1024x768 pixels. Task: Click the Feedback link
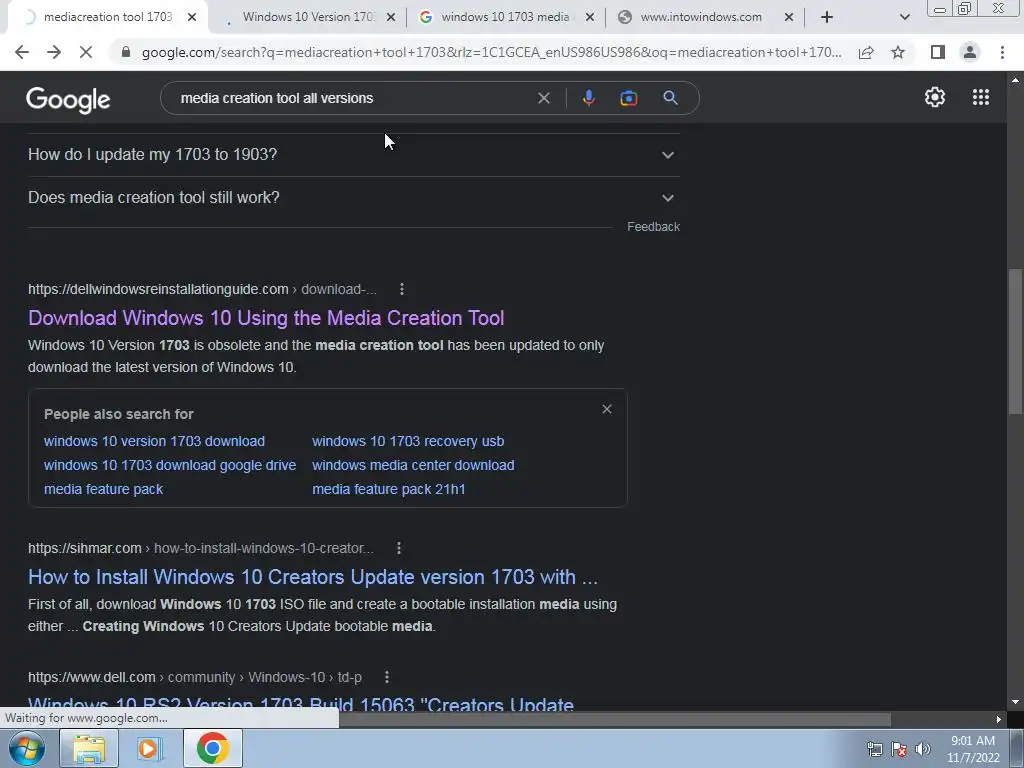[653, 227]
